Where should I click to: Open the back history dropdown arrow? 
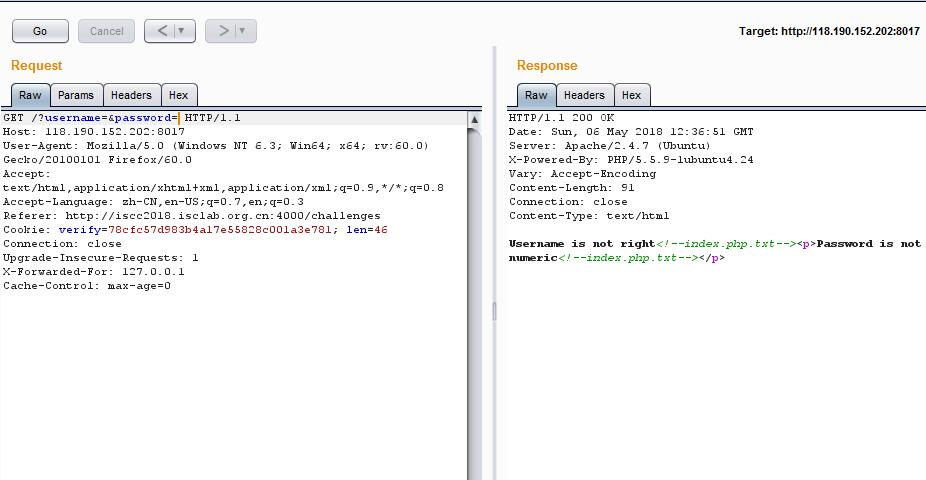182,31
